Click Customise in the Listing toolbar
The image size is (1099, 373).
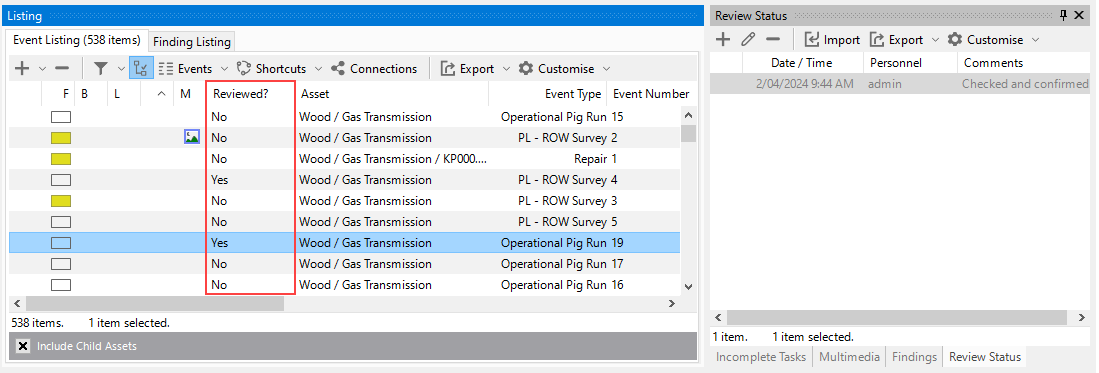point(557,69)
